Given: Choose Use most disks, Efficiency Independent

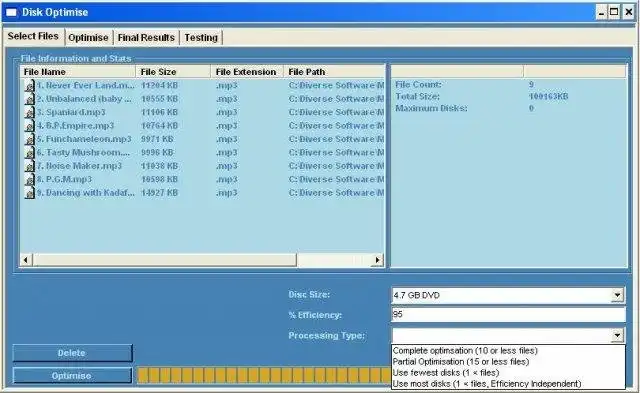Looking at the screenshot, I should point(508,384).
